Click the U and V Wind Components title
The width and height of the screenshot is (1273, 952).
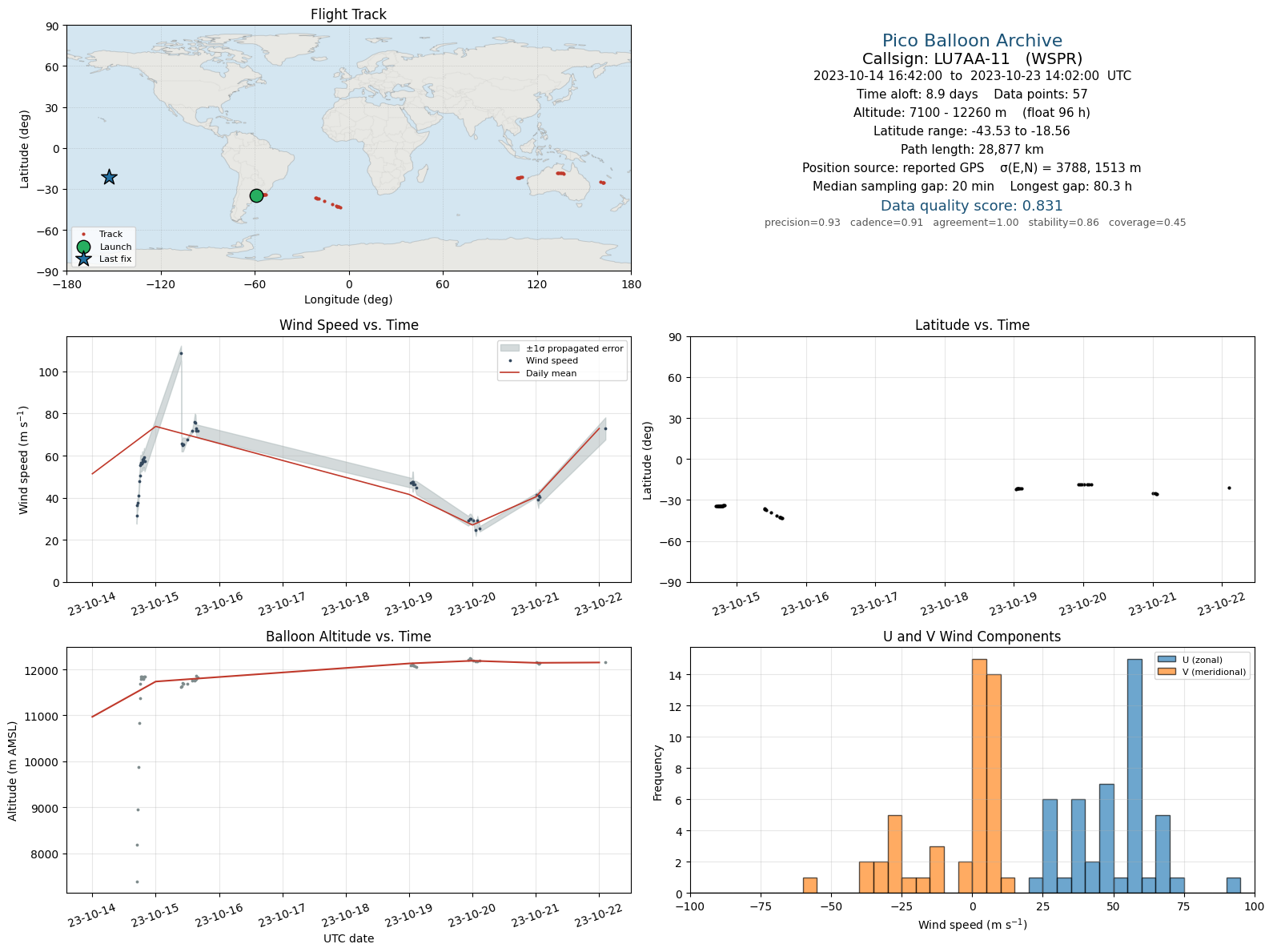(972, 637)
